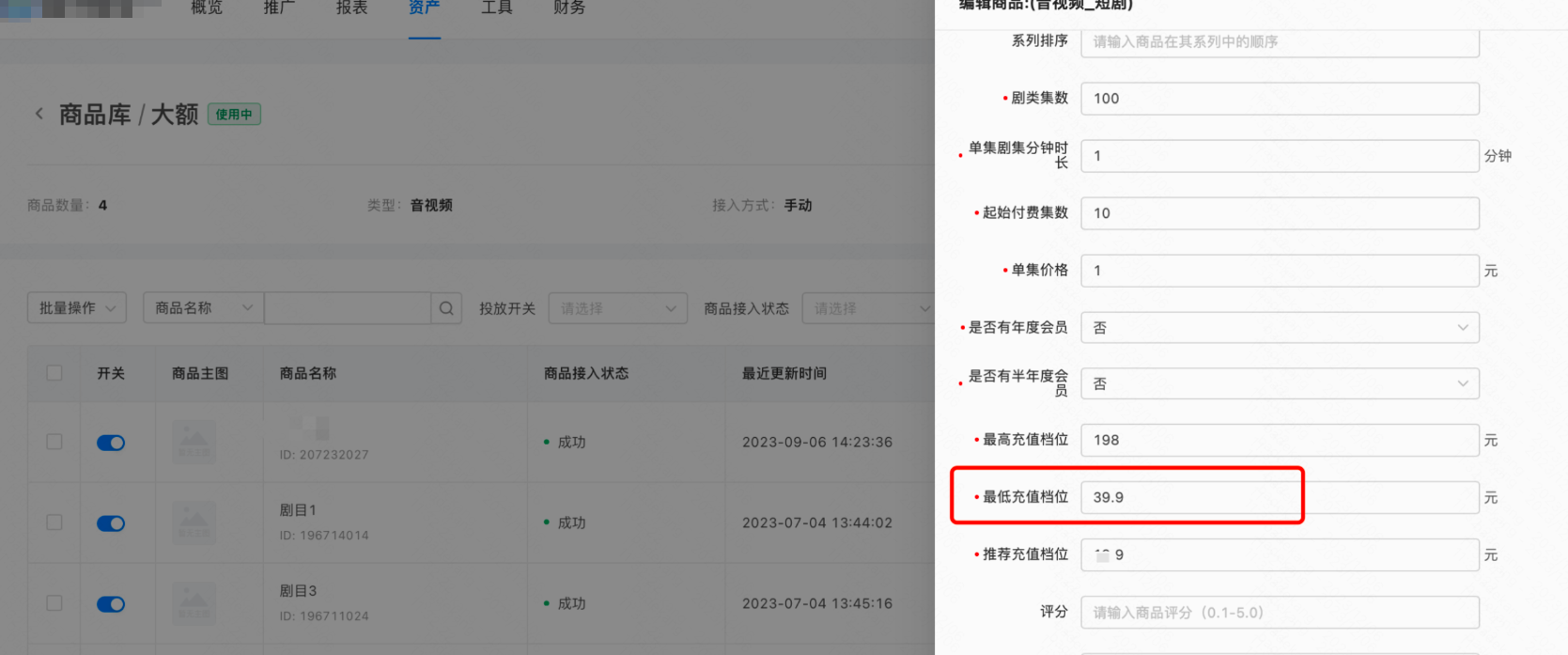
Task: Click the 使用中 status badge
Action: [x=234, y=115]
